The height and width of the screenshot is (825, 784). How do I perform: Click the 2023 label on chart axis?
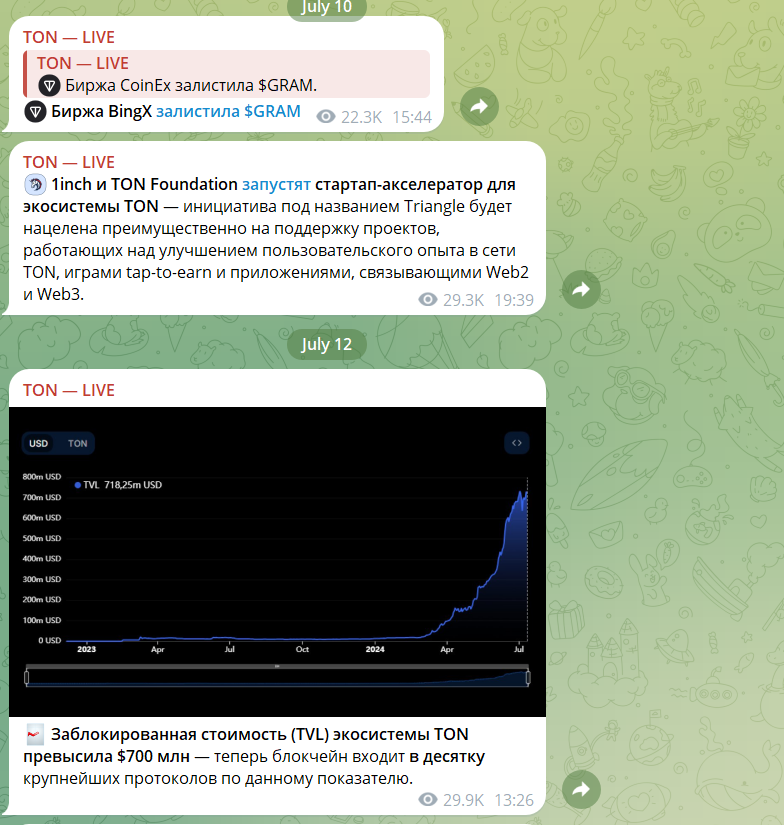click(87, 649)
